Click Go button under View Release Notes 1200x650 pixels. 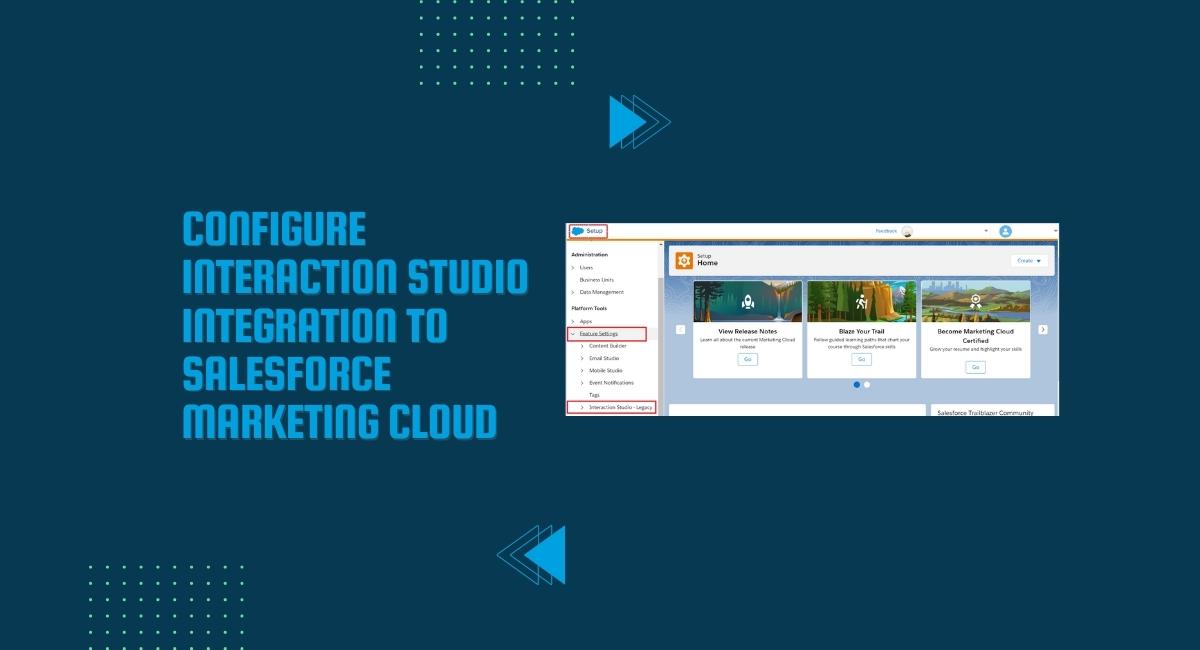[x=747, y=359]
